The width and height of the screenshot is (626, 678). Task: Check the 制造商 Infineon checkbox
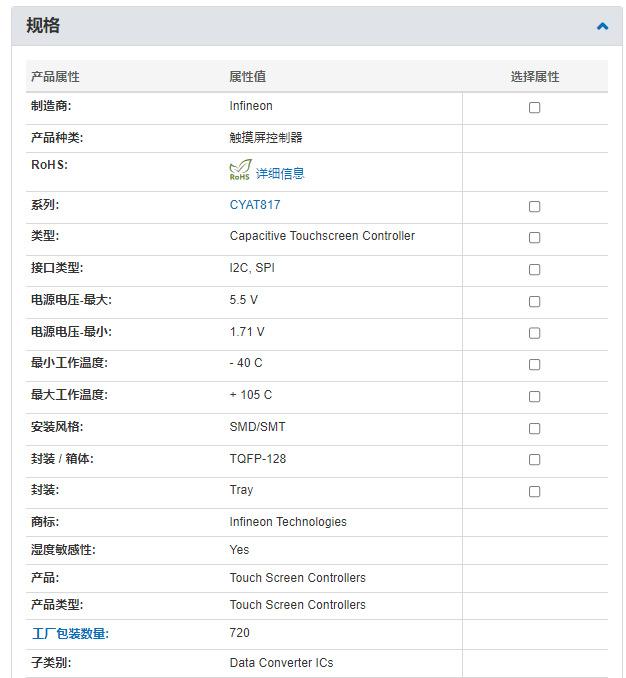coord(534,108)
